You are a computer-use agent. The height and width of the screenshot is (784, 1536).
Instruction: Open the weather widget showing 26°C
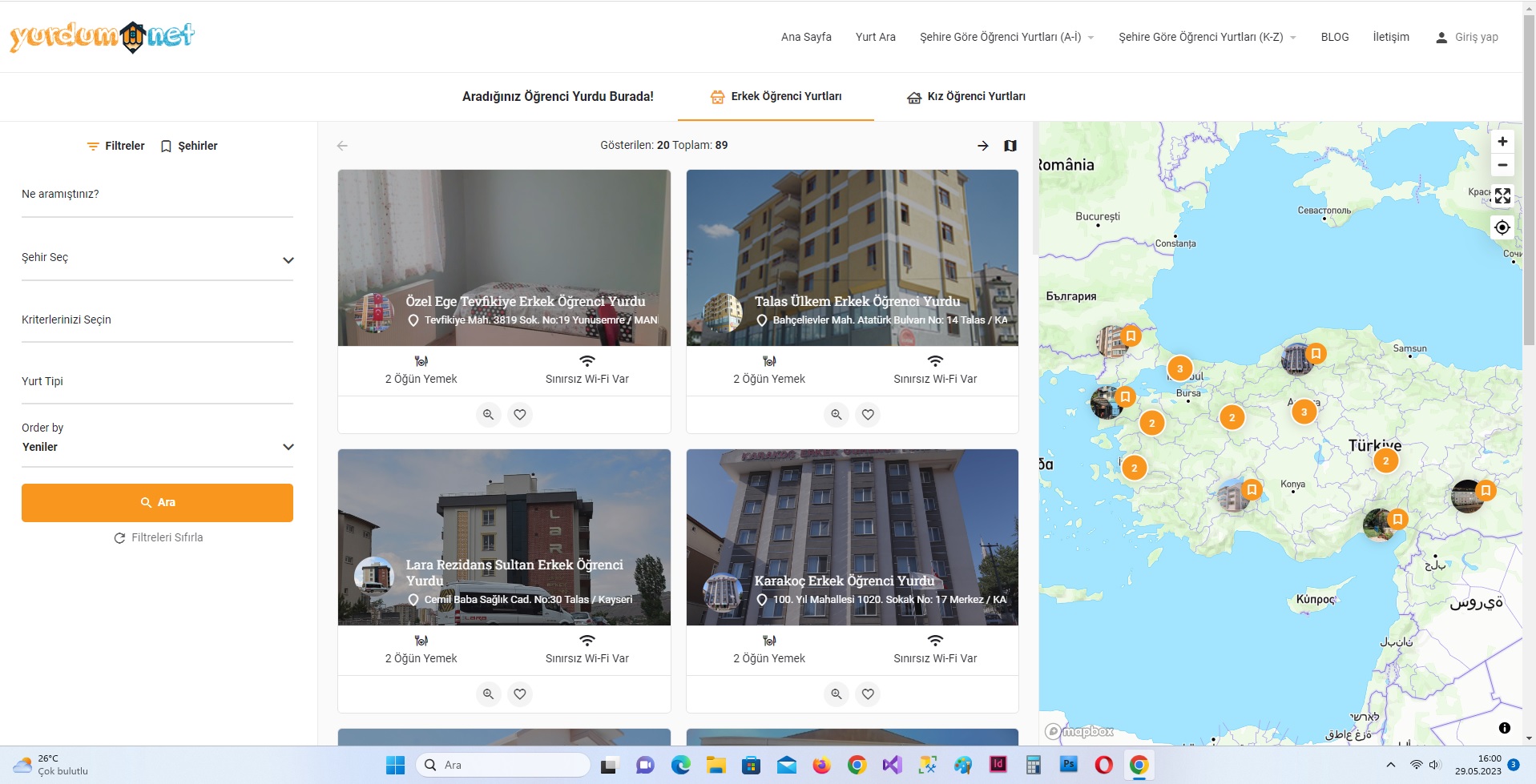[51, 765]
